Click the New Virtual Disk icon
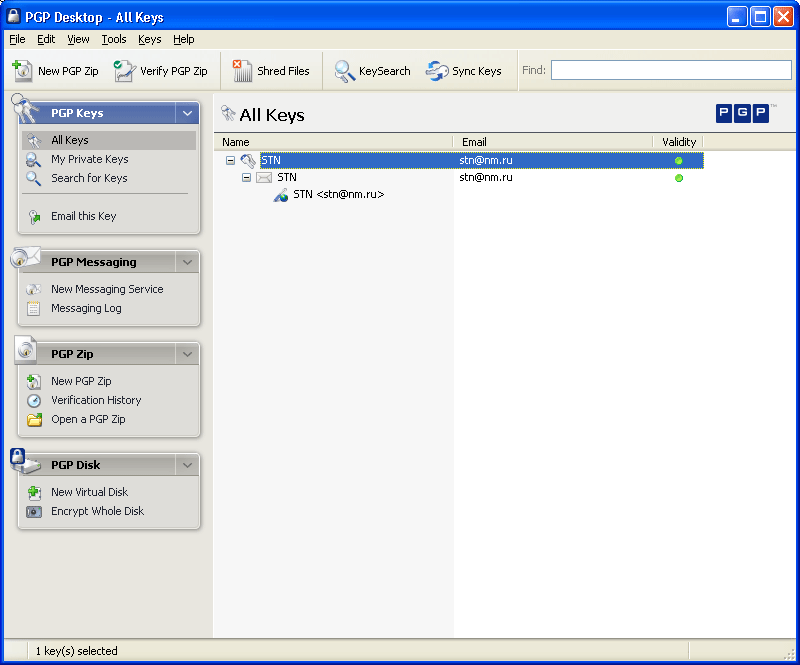Screen dimensions: 800x665 pyautogui.click(x=34, y=492)
